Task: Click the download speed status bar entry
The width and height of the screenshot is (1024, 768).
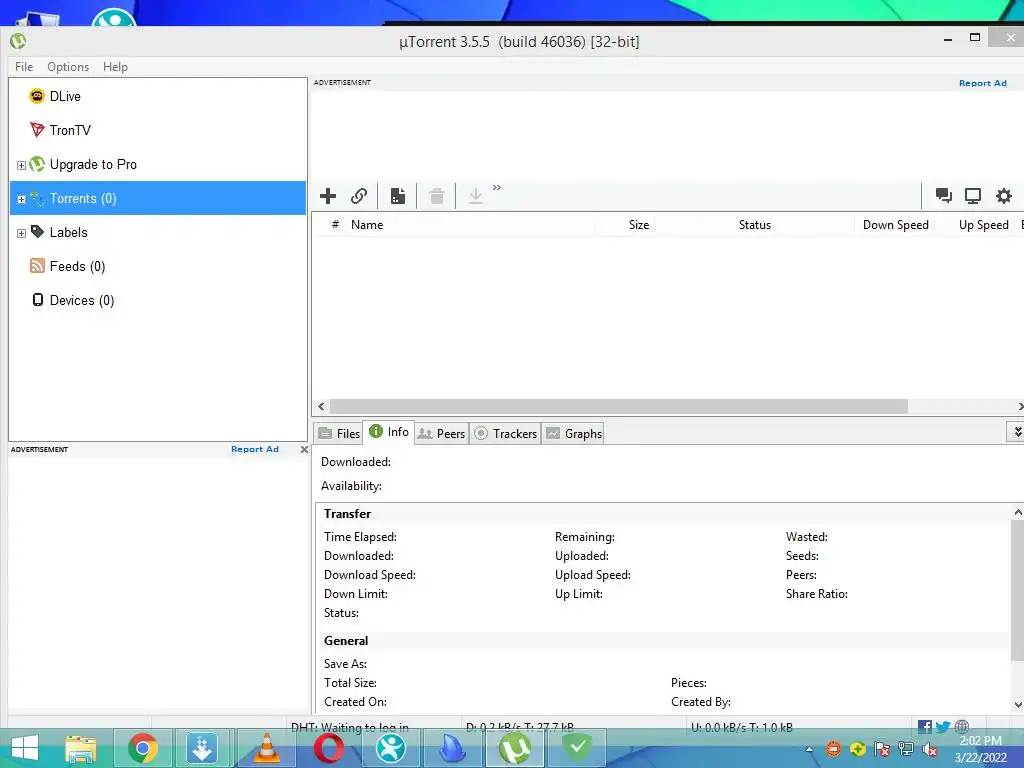Action: [x=520, y=727]
